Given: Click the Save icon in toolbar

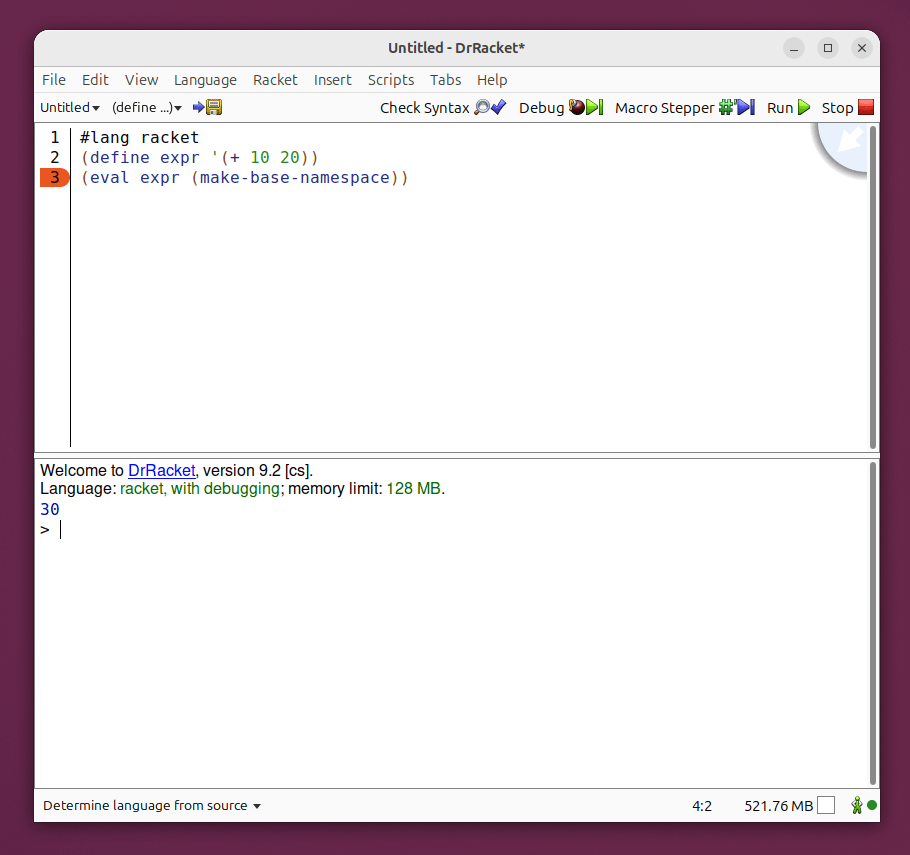Looking at the screenshot, I should tap(207, 107).
